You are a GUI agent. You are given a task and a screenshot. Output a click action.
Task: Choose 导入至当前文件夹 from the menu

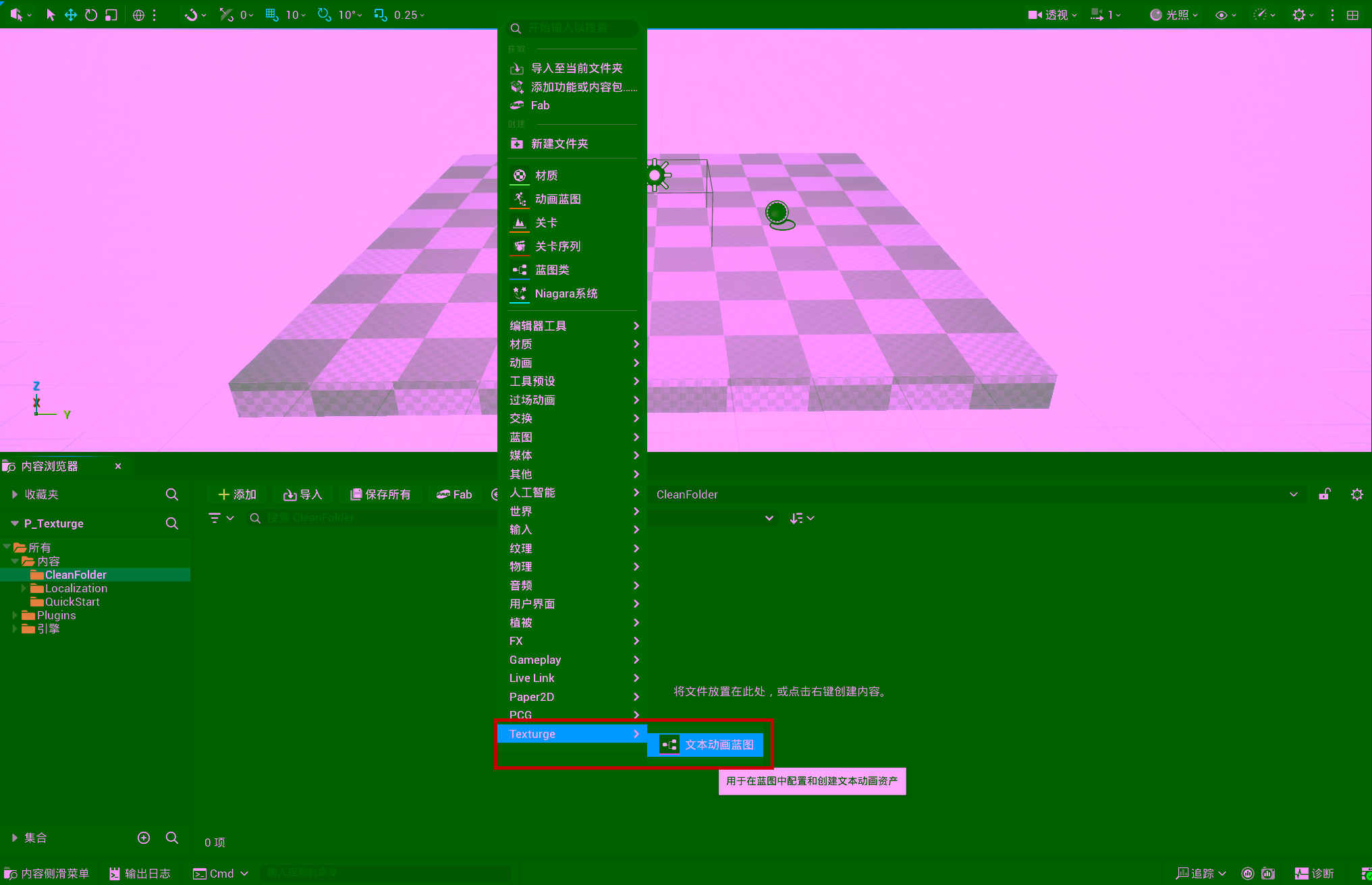pyautogui.click(x=572, y=68)
